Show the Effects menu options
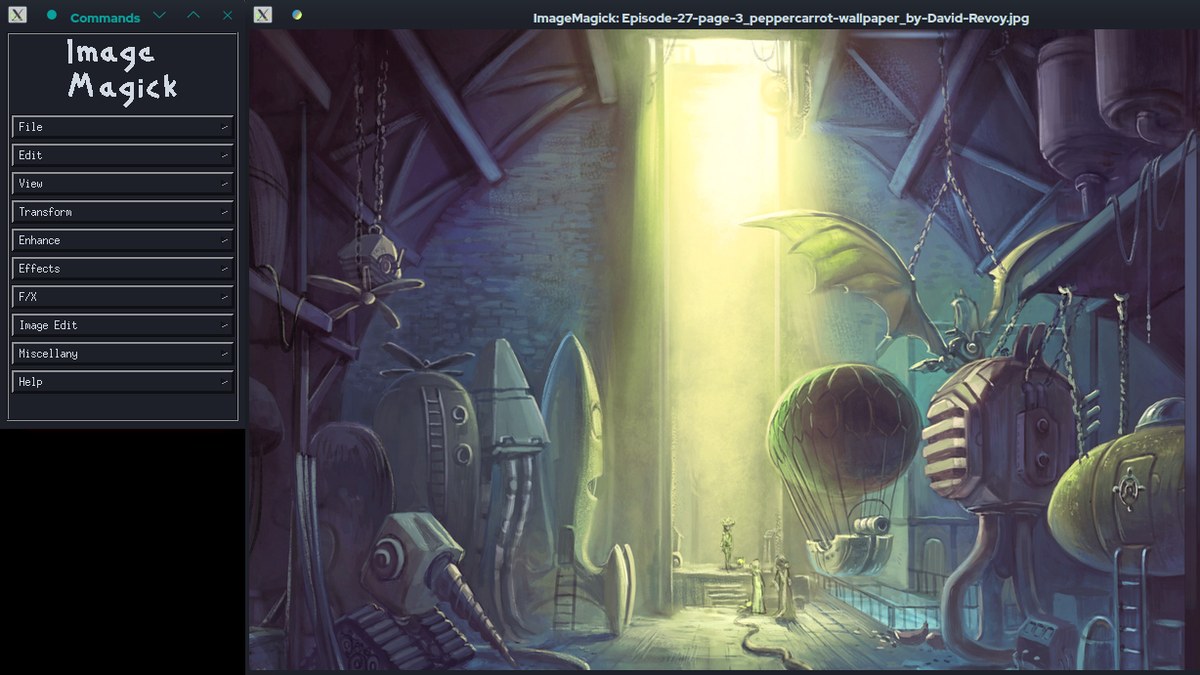Viewport: 1200px width, 675px height. tap(123, 269)
